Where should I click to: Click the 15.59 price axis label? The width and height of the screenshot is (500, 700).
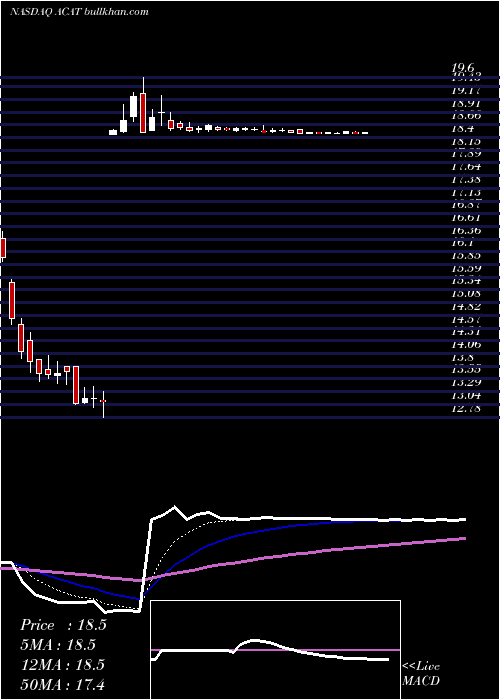coord(467,268)
